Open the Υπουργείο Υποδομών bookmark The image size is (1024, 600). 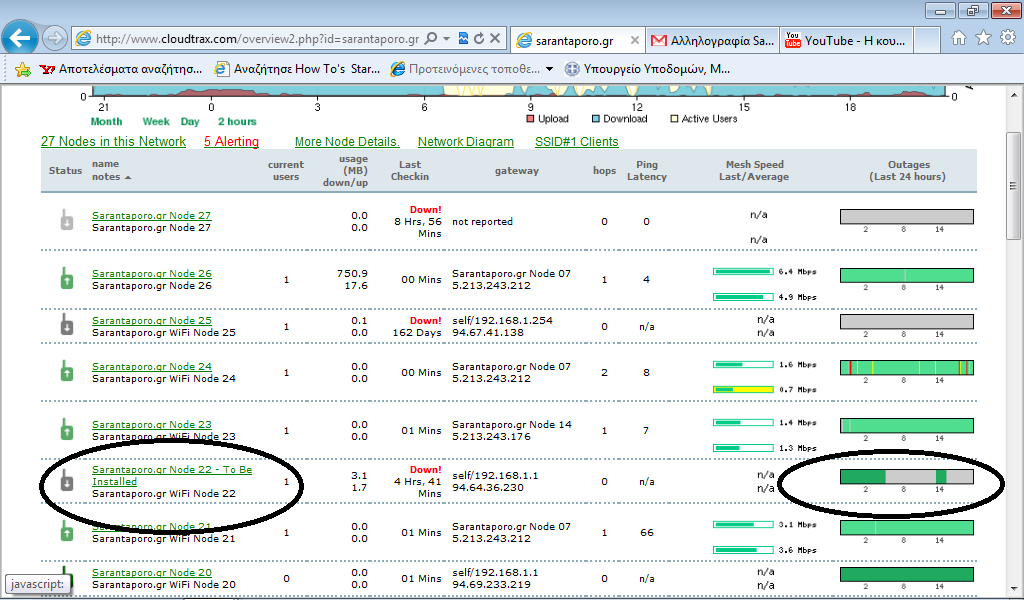[647, 69]
